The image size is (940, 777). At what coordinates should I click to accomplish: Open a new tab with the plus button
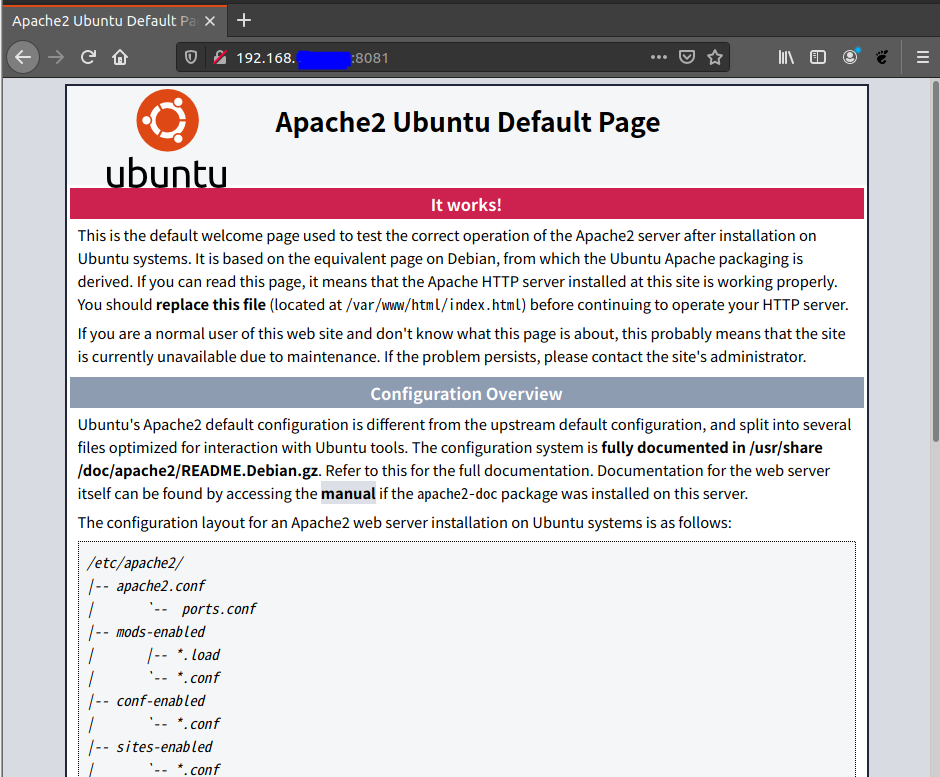coord(243,20)
